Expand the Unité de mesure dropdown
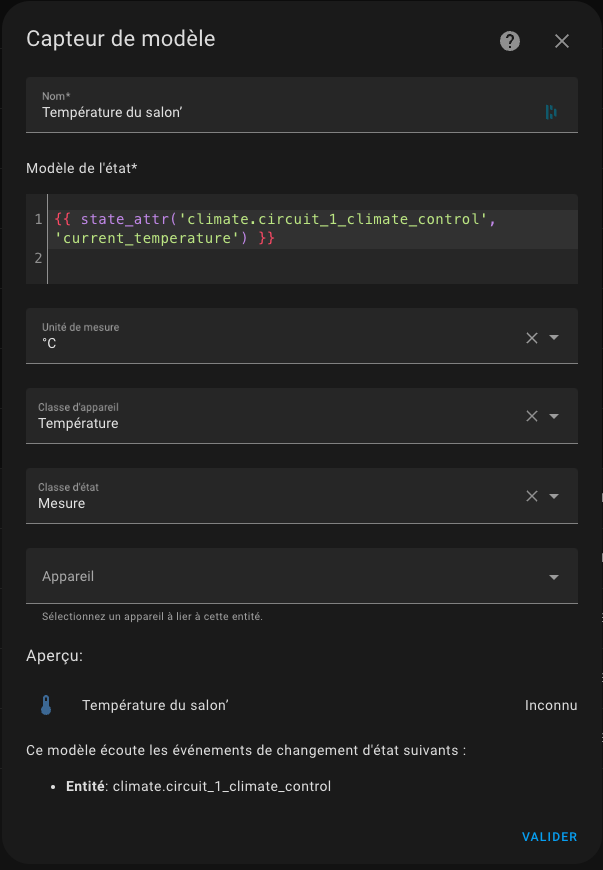The image size is (603, 870). pyautogui.click(x=554, y=337)
